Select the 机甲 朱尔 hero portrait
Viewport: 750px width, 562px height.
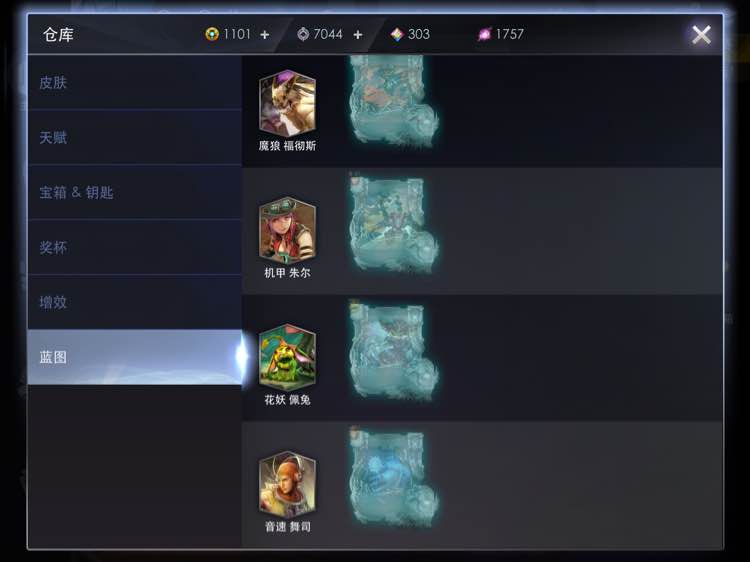pos(287,230)
